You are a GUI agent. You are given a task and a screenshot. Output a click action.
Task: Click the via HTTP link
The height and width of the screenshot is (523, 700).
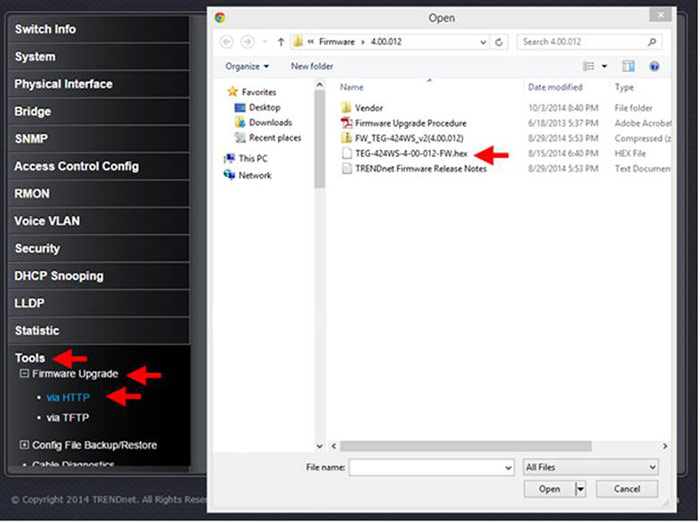click(x=68, y=397)
